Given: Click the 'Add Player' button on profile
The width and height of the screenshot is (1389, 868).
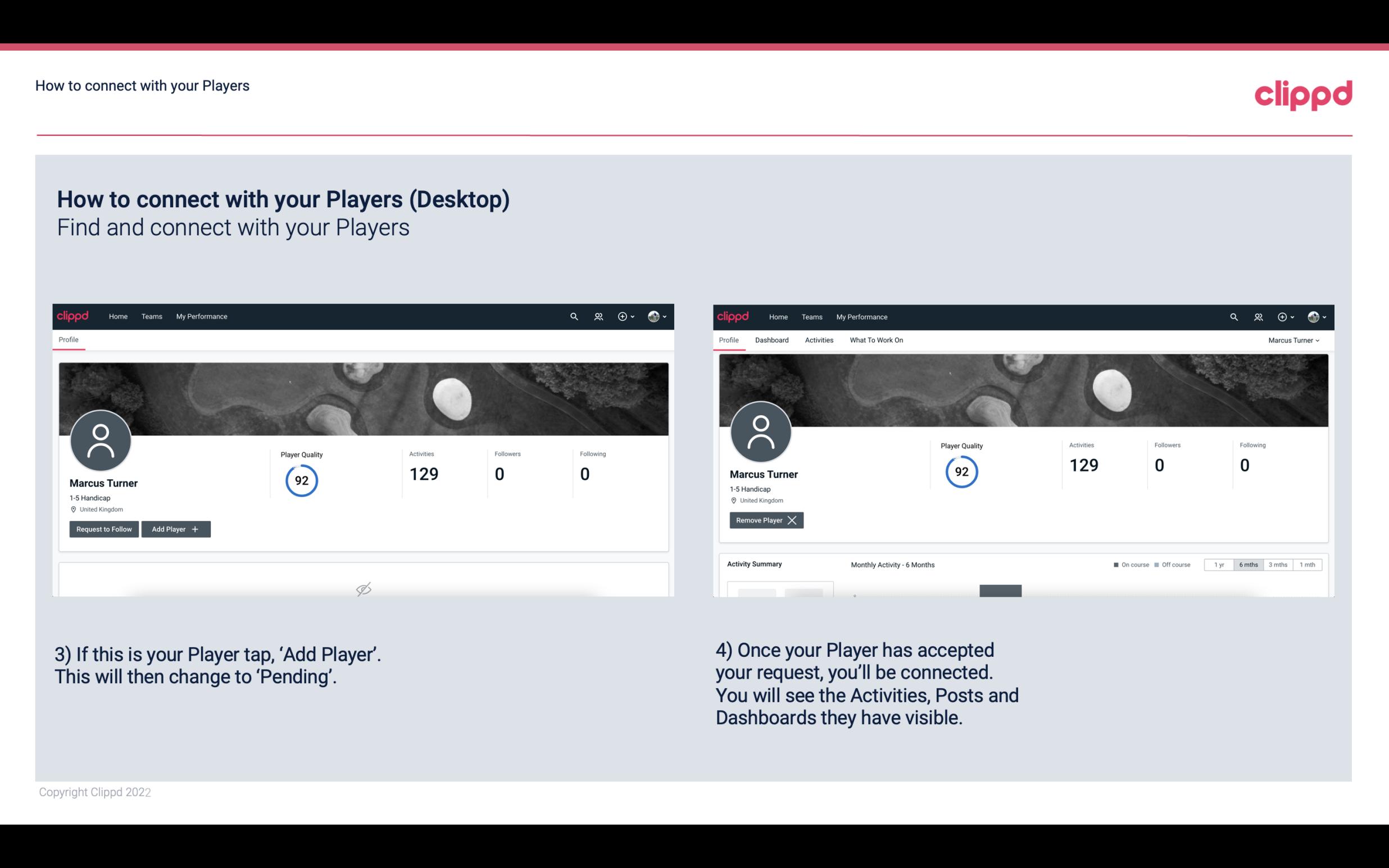Looking at the screenshot, I should (176, 528).
